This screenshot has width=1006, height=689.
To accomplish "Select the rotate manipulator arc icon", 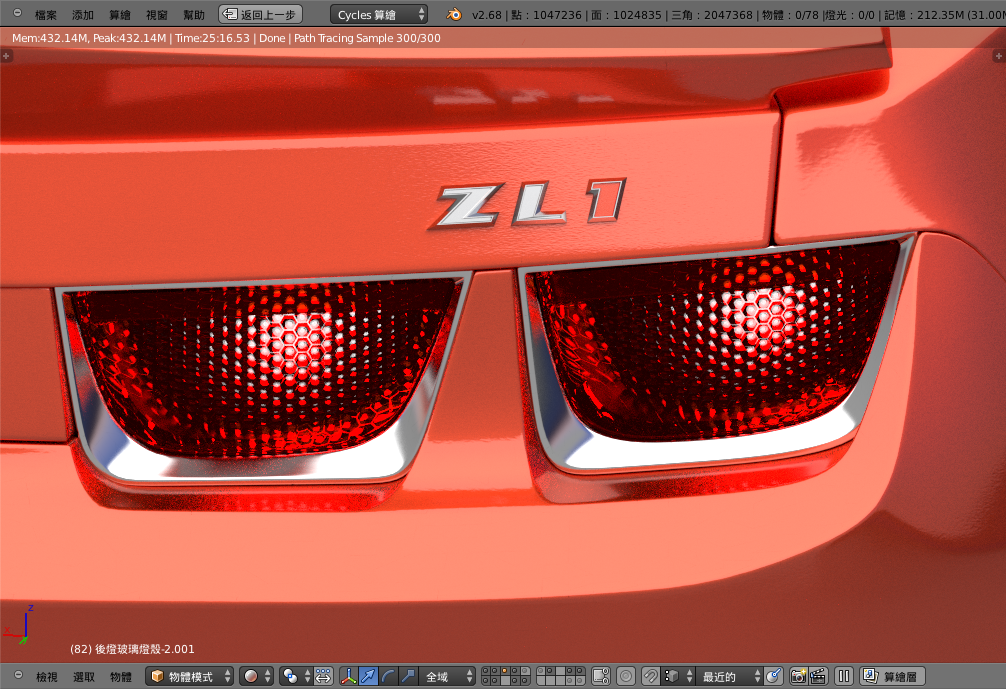I will tap(388, 677).
